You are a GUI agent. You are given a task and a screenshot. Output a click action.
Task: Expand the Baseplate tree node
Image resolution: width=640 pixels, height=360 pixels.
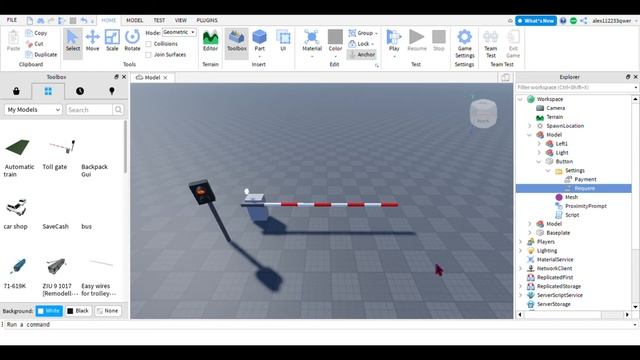(530, 233)
